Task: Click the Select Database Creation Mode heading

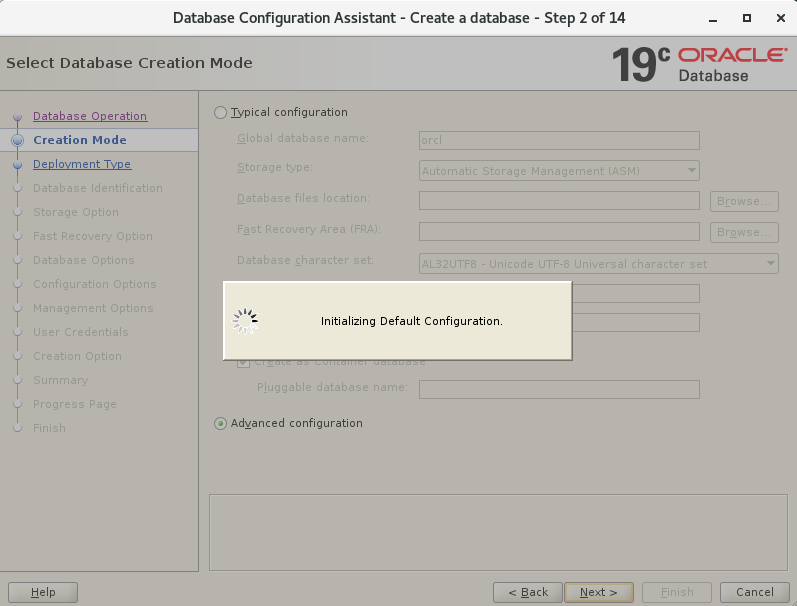Action: click(x=129, y=63)
